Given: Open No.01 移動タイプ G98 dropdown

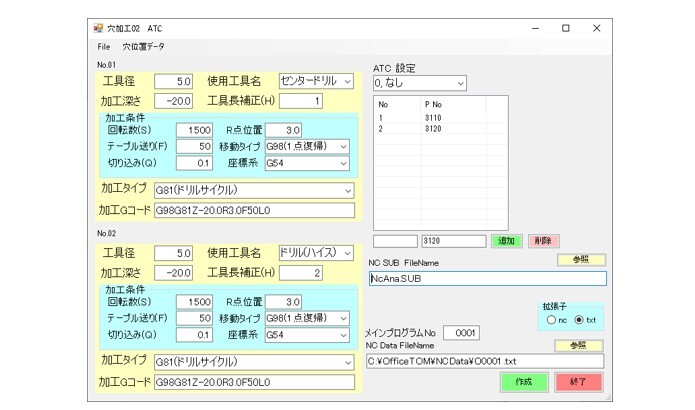Looking at the screenshot, I should coord(344,146).
